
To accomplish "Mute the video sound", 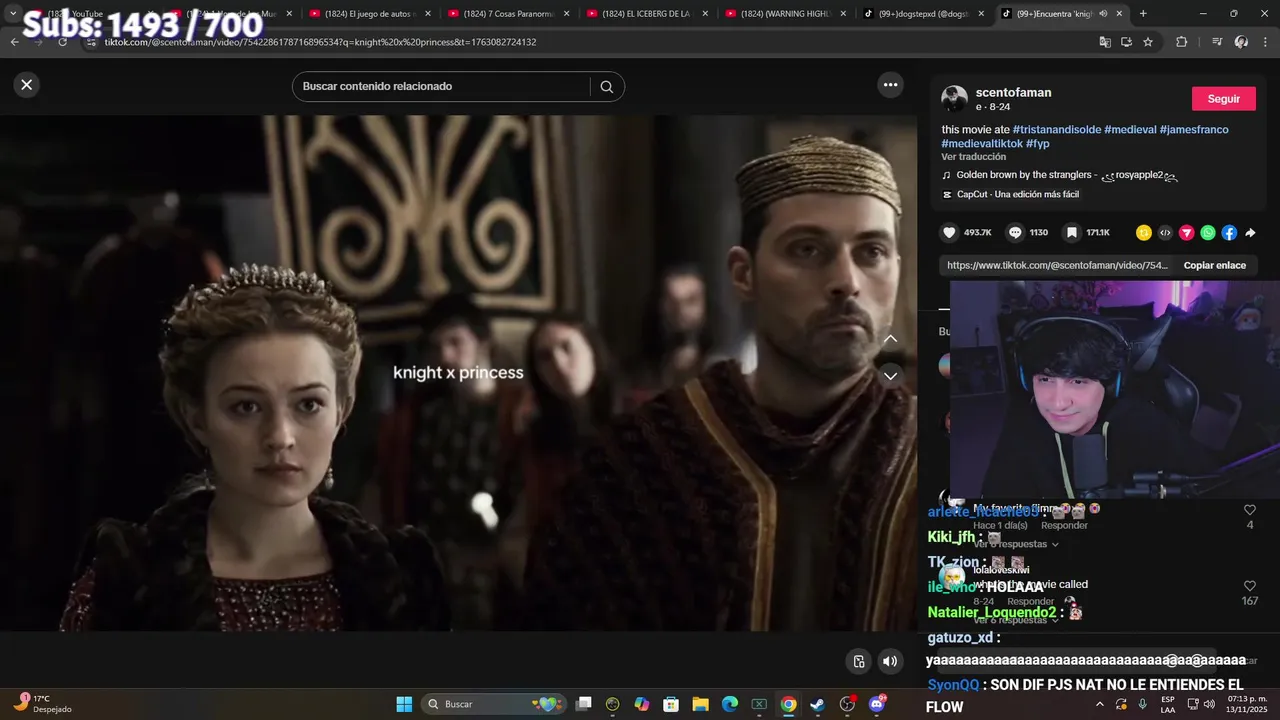I will (x=890, y=661).
